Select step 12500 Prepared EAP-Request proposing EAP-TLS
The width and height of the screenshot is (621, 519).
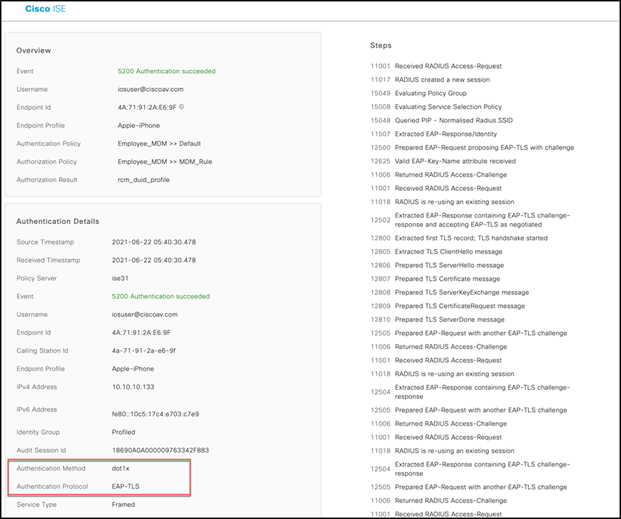coord(472,147)
